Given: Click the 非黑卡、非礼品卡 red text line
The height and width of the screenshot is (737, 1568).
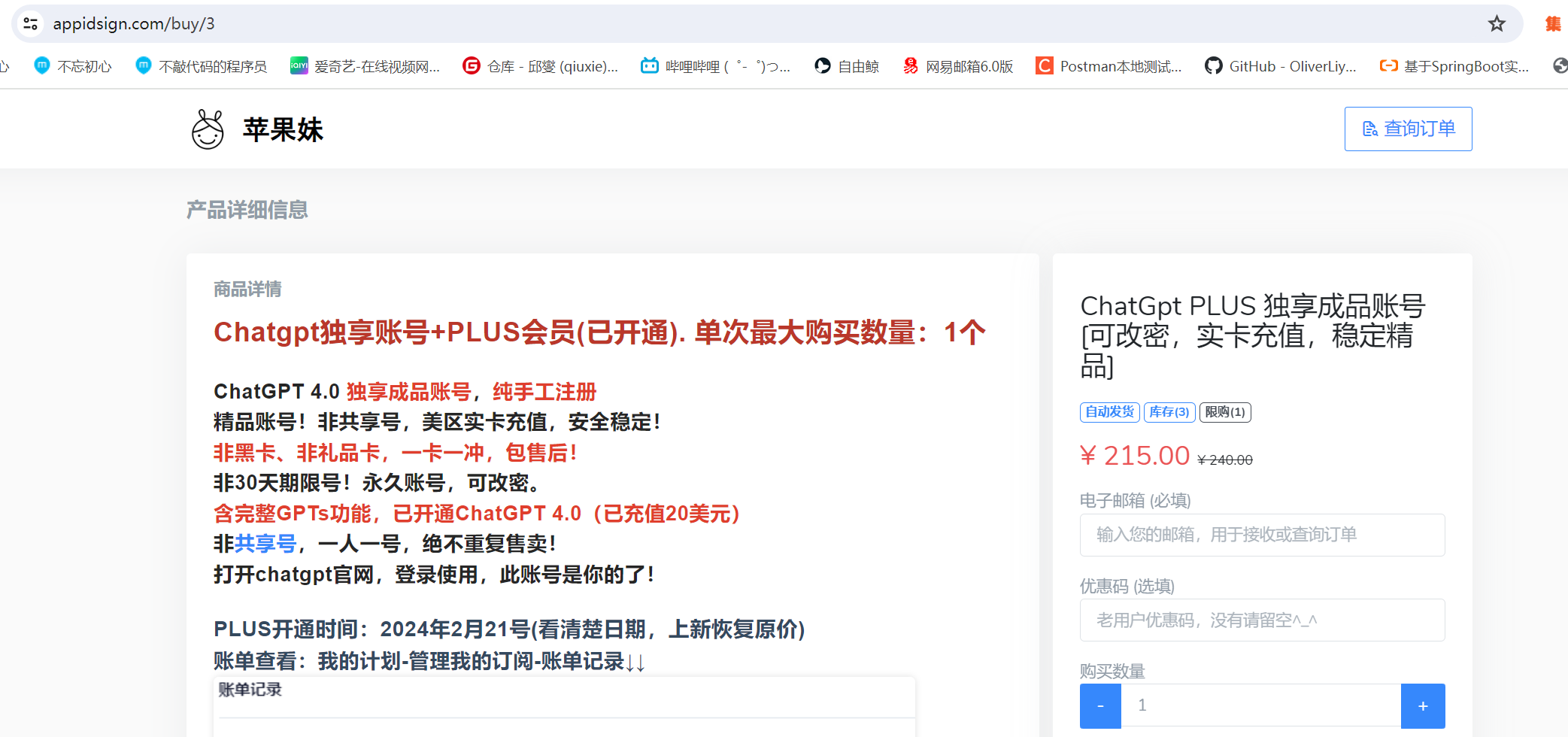Looking at the screenshot, I should pos(396,453).
